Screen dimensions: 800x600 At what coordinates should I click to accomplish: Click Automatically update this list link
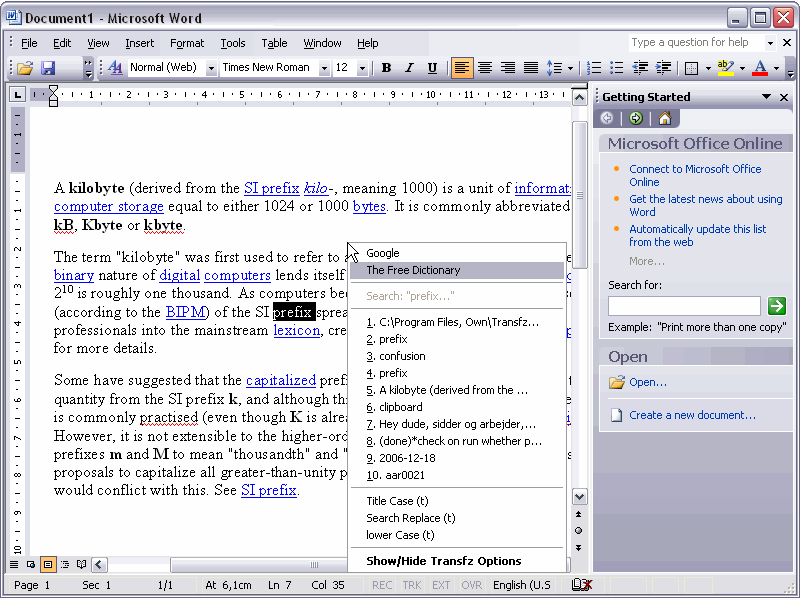click(x=697, y=236)
